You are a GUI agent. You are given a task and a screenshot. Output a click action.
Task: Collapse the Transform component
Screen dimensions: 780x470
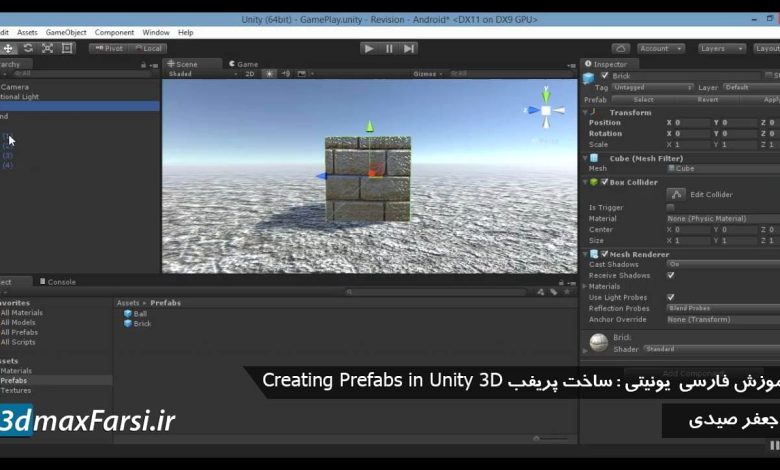585,112
